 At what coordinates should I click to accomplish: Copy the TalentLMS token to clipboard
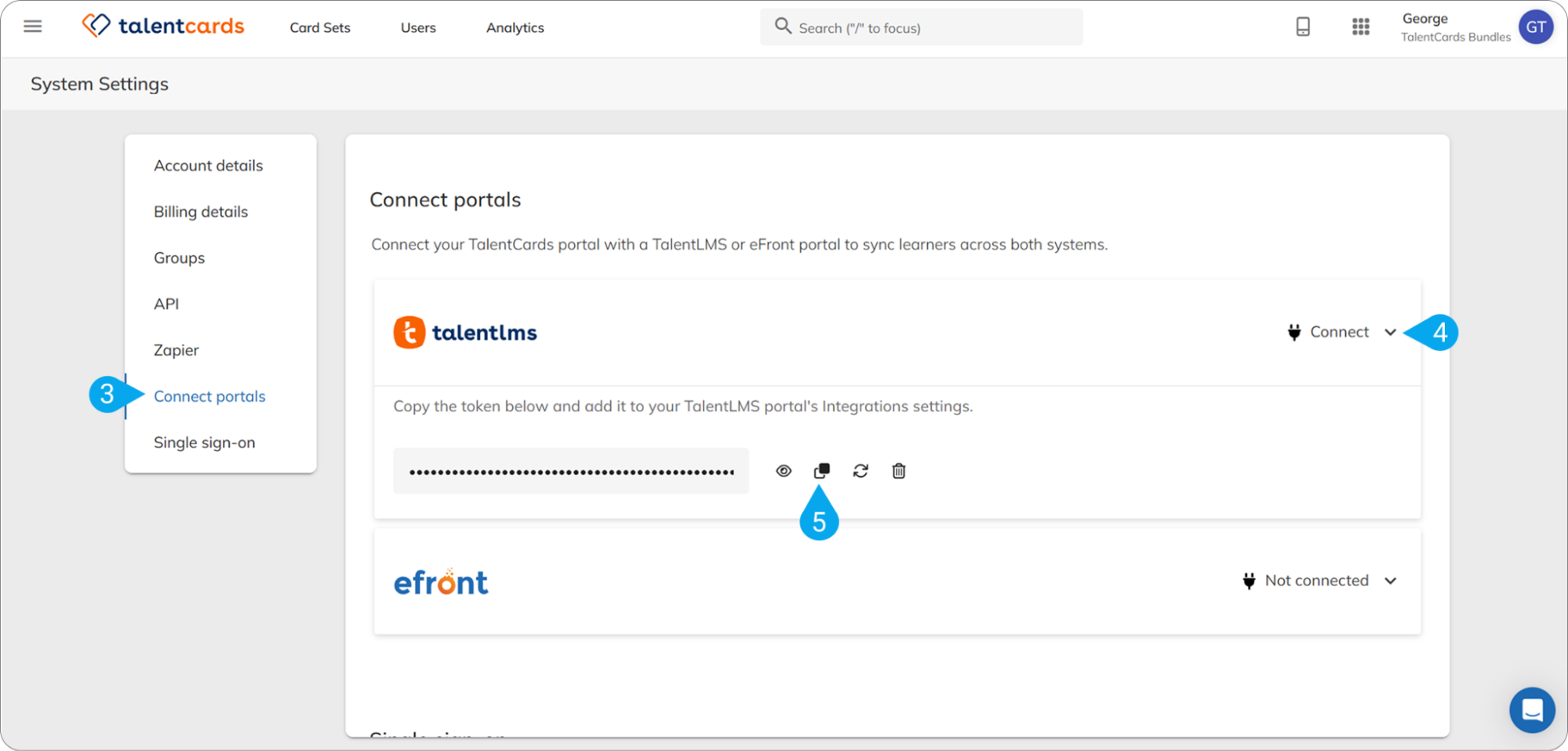821,471
